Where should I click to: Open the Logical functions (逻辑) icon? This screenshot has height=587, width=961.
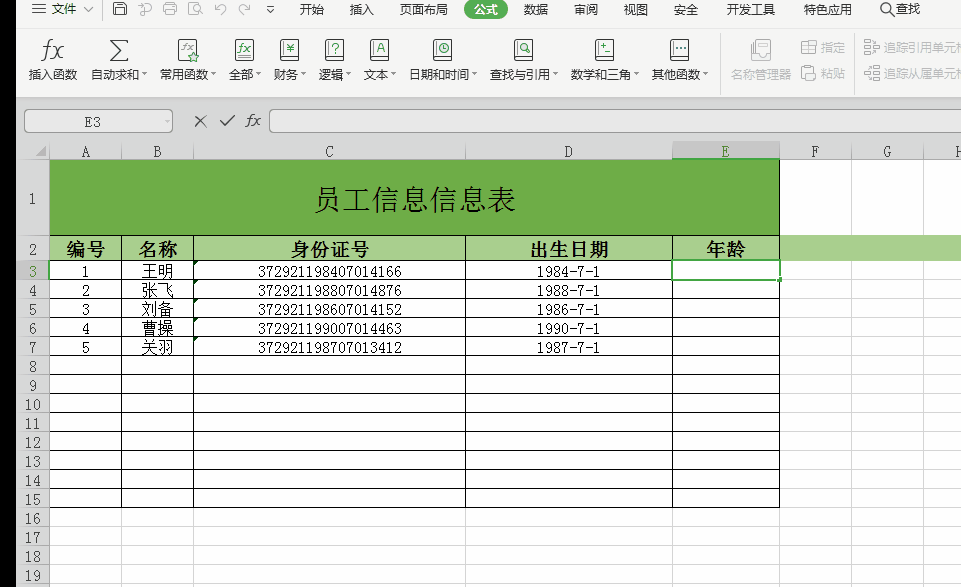(x=334, y=50)
